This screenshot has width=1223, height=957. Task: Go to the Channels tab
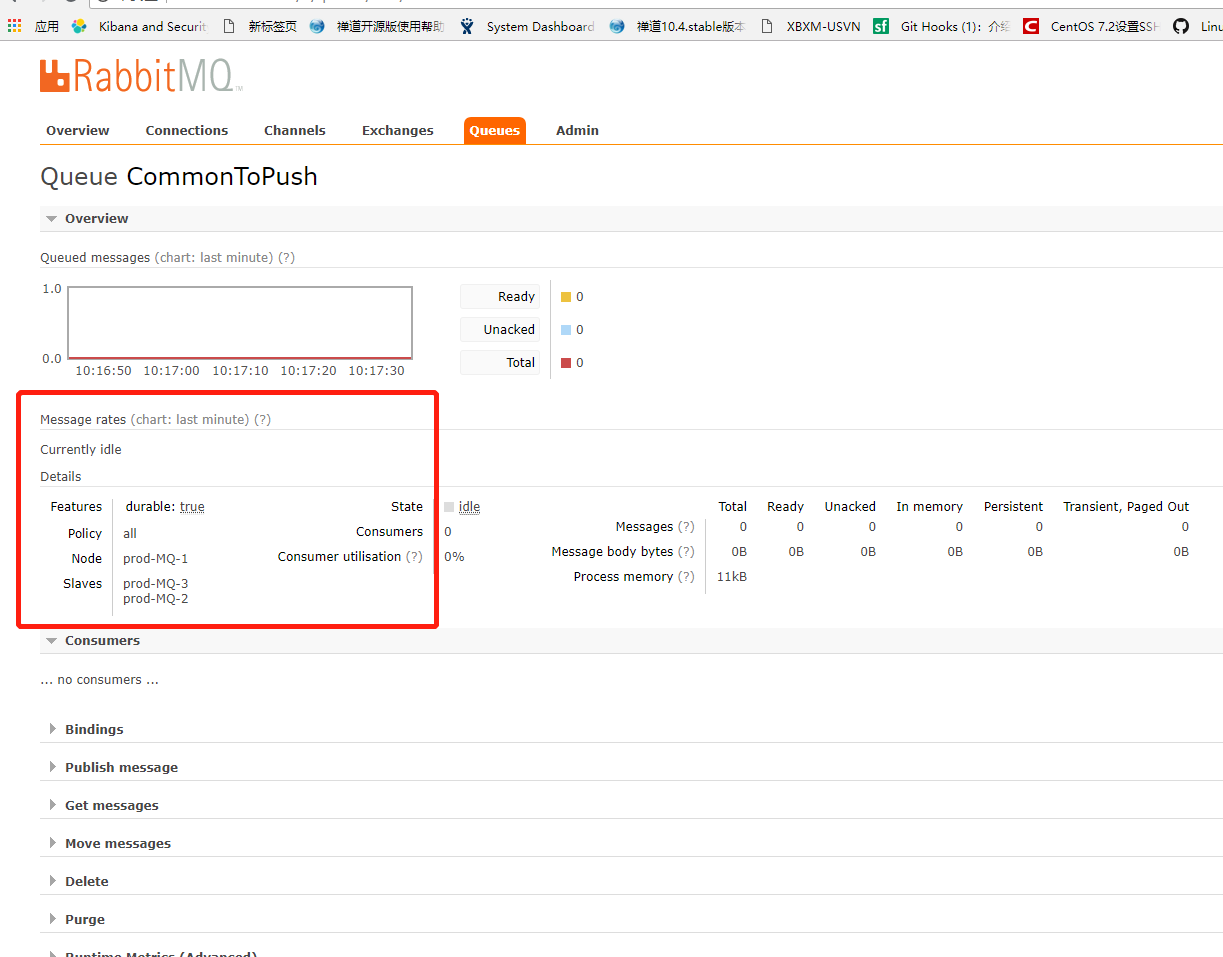click(295, 130)
